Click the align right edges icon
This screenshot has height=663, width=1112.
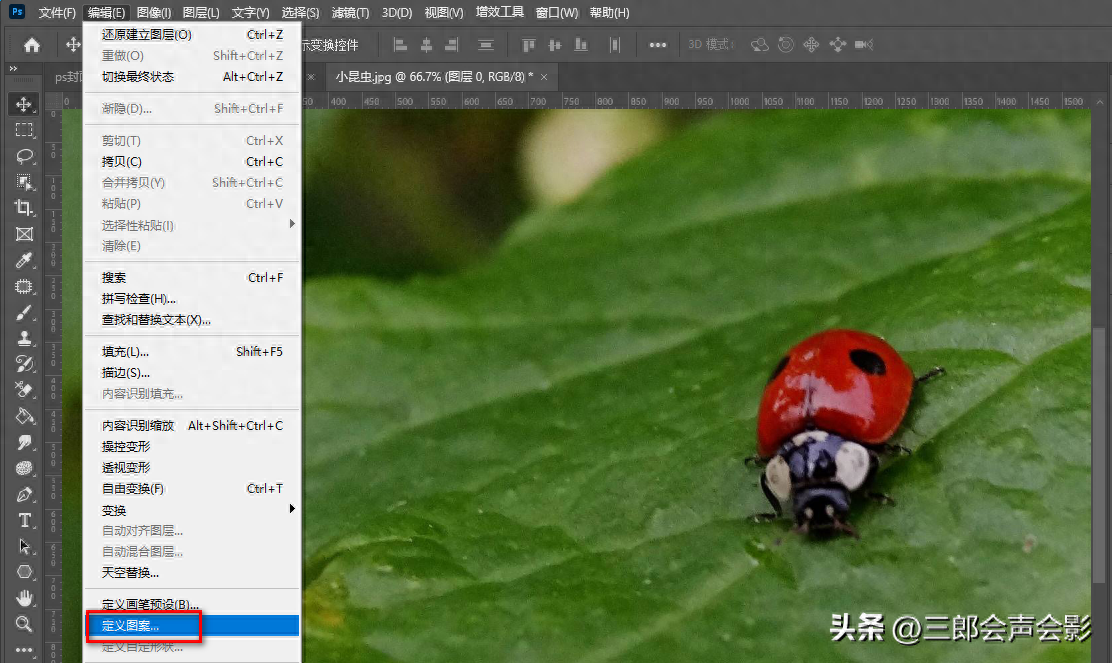pos(452,45)
